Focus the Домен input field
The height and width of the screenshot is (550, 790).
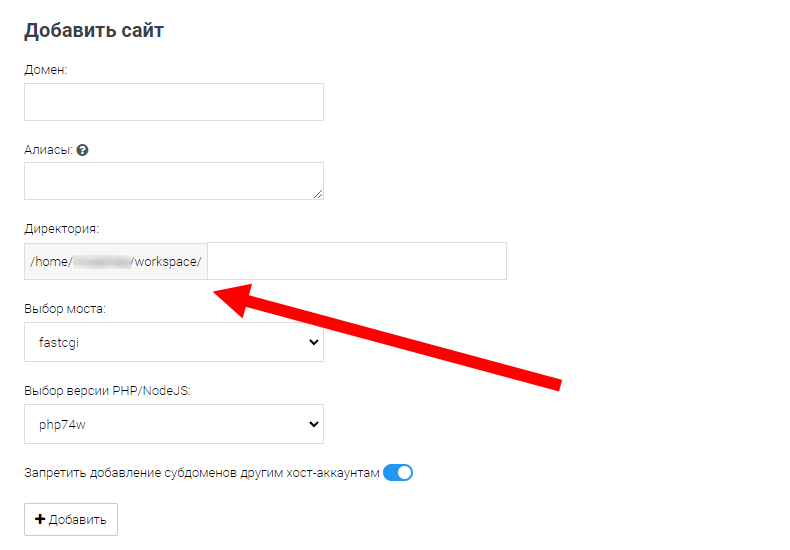pos(173,102)
